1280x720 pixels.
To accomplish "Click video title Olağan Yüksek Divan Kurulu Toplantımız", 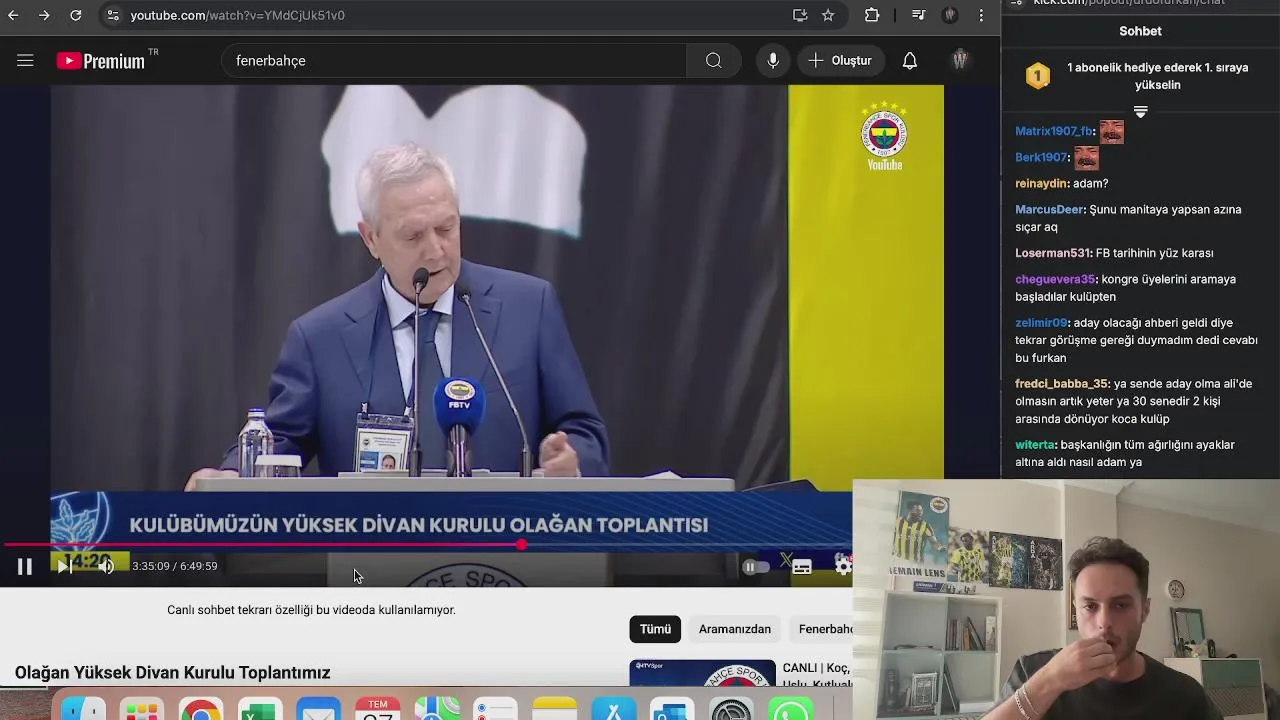I will (x=172, y=673).
